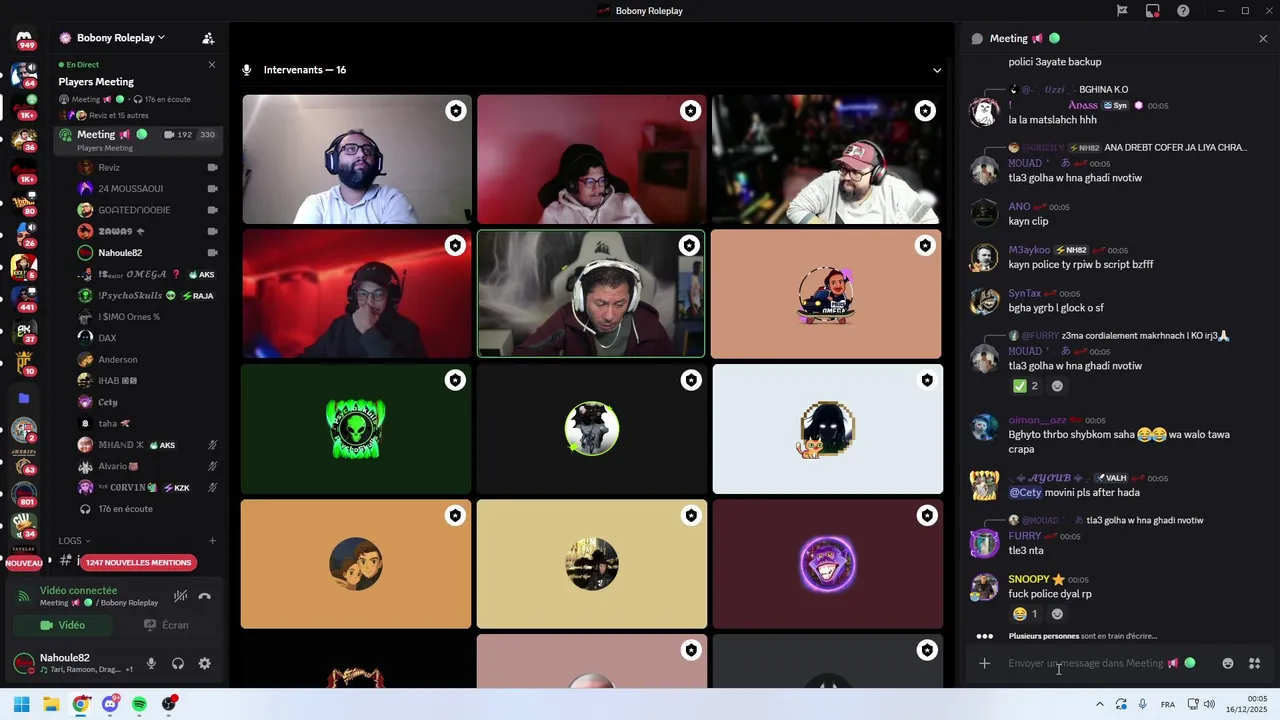
Task: Click the plus attachment icon in message box
Action: click(x=984, y=663)
